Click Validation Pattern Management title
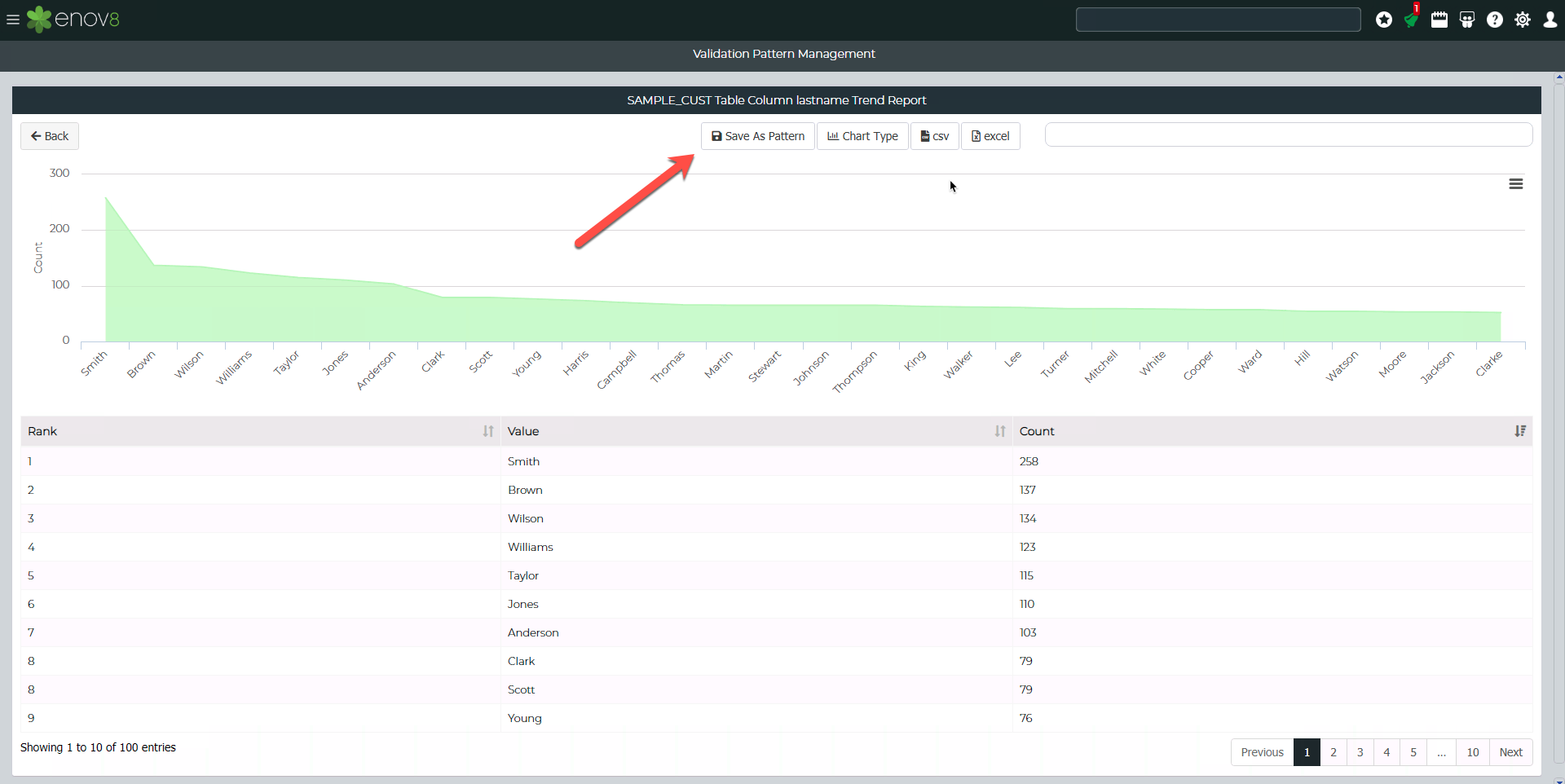Screen dimensions: 1565x784 click(x=784, y=54)
